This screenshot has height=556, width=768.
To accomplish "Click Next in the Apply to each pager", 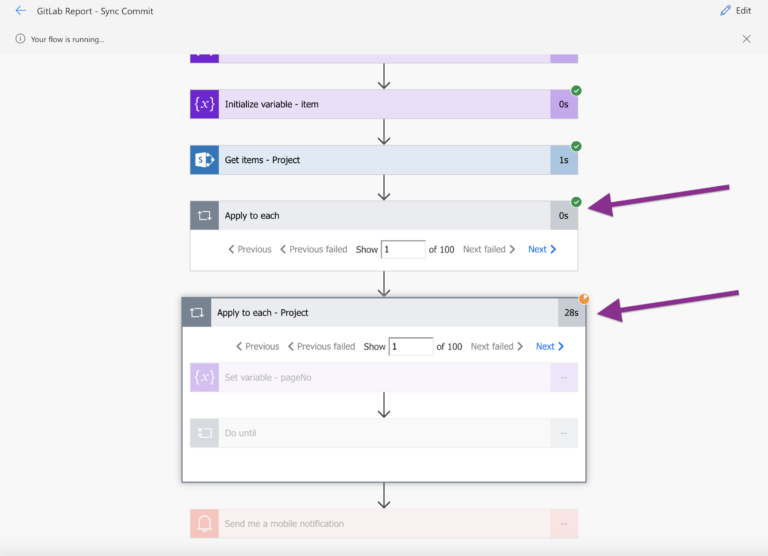I will click(x=542, y=249).
